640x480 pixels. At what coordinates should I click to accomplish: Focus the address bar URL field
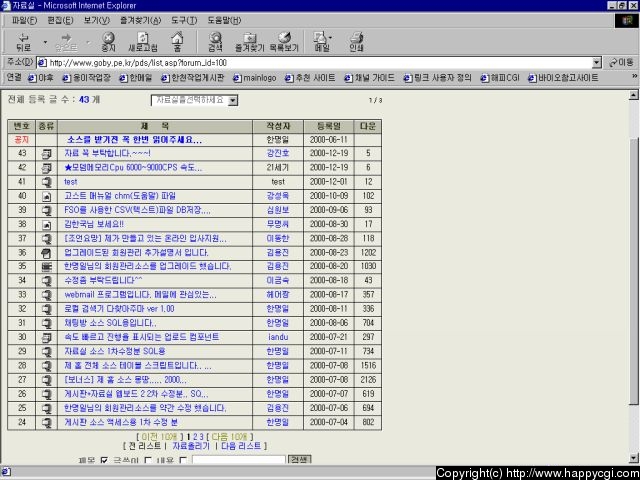(314, 62)
